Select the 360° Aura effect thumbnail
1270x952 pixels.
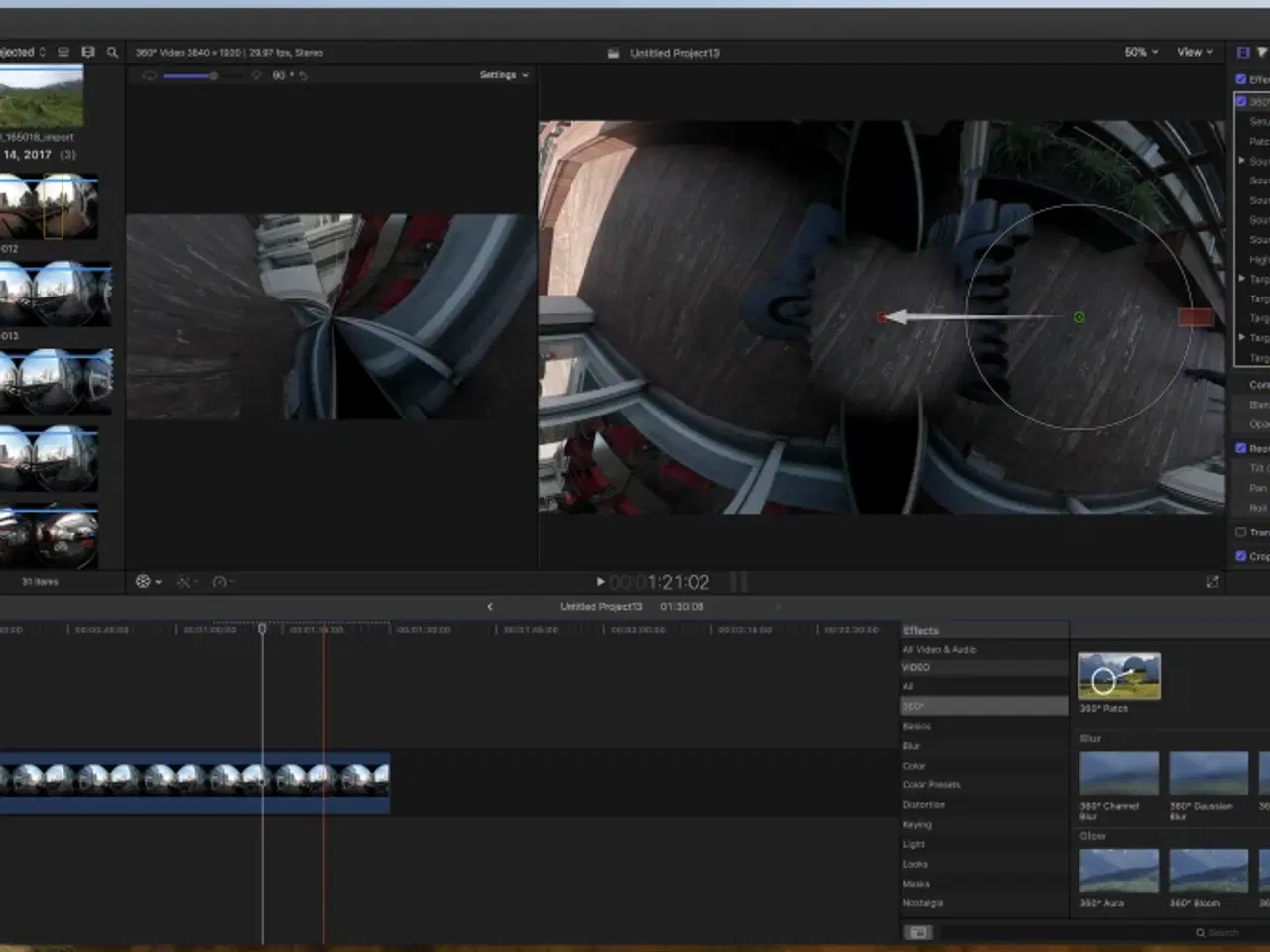[x=1118, y=871]
